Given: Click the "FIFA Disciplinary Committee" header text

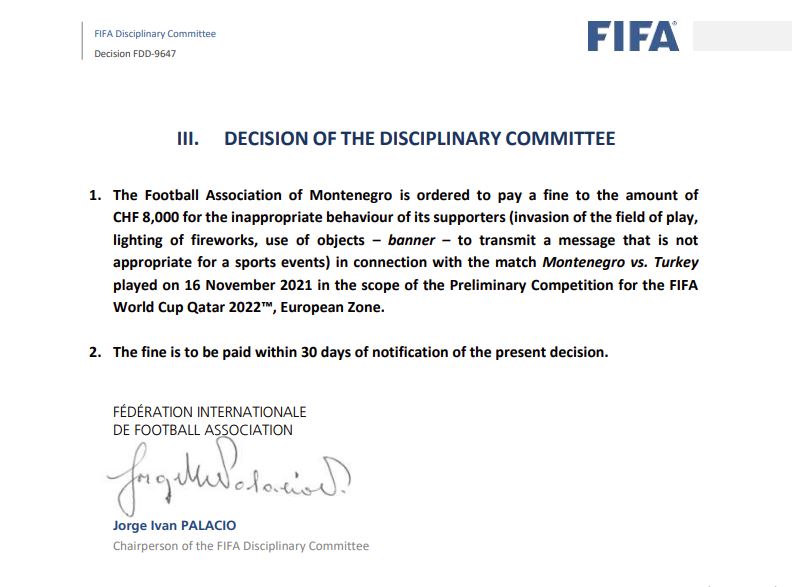Looking at the screenshot, I should [155, 34].
